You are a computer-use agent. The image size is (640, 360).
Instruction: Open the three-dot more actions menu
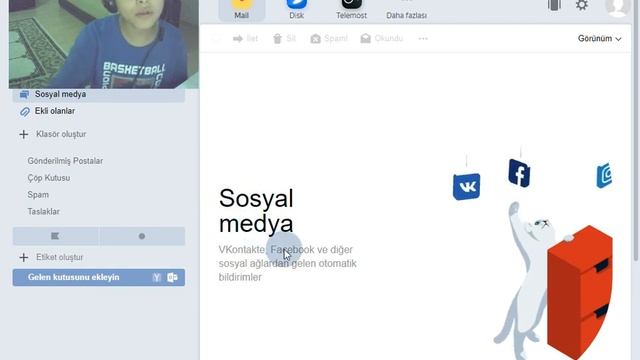click(423, 38)
